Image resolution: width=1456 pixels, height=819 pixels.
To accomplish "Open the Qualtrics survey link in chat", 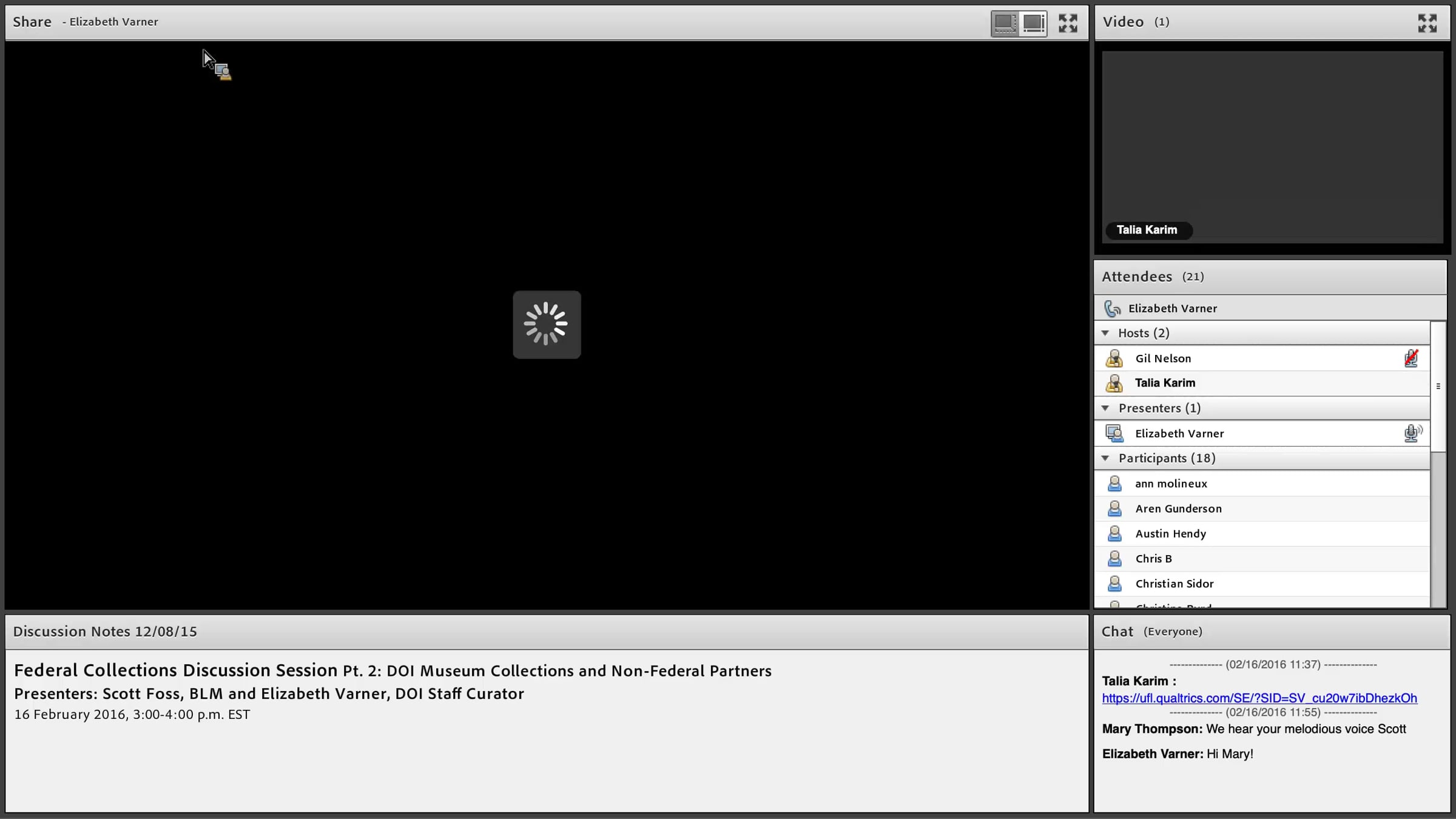I will pos(1259,698).
